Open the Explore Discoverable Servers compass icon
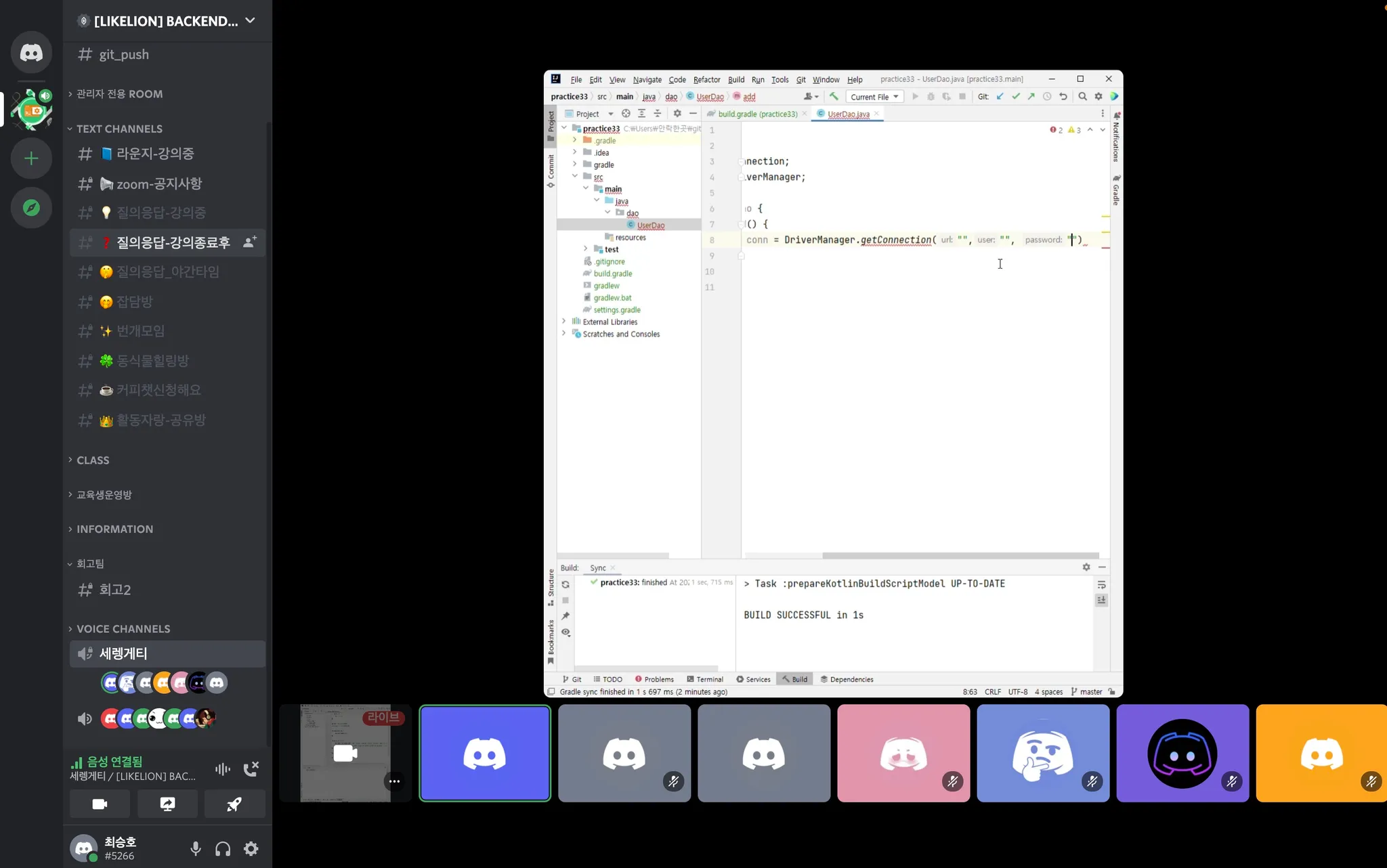The height and width of the screenshot is (868, 1387). pos(31,208)
